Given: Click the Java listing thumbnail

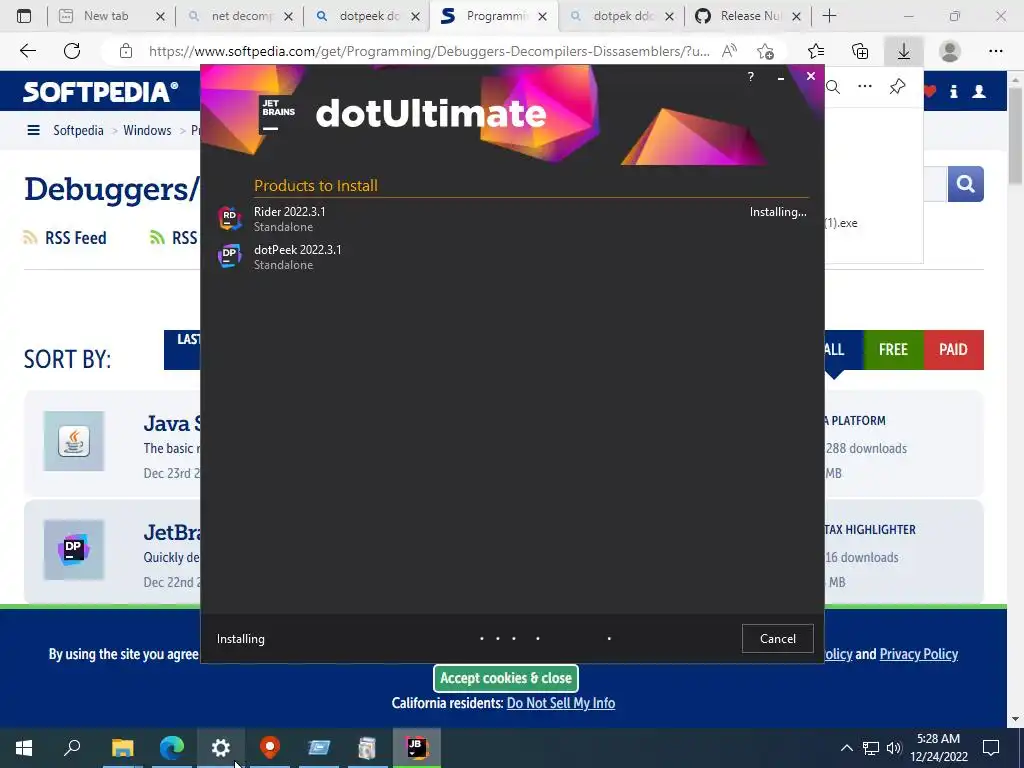Looking at the screenshot, I should (74, 441).
